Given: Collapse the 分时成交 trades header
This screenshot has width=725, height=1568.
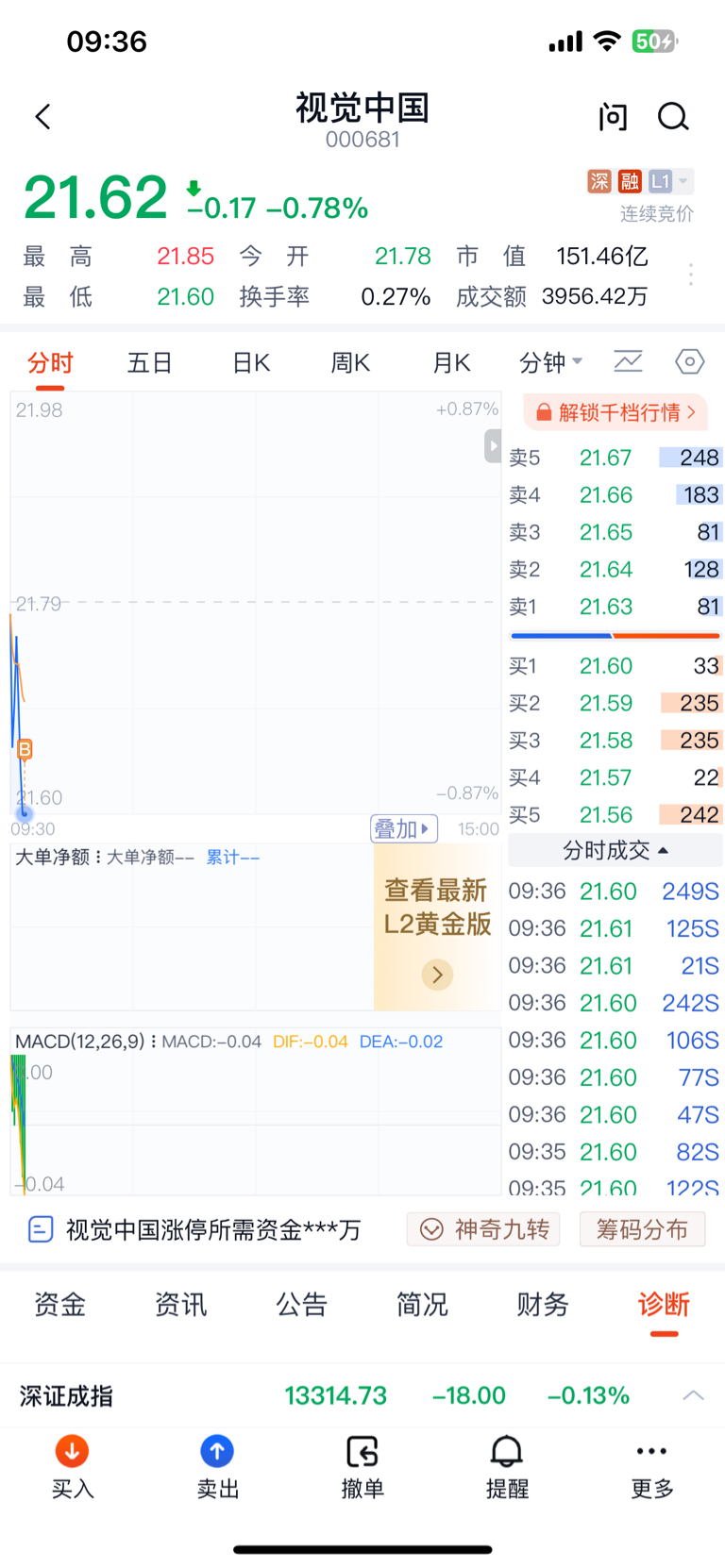Looking at the screenshot, I should click(615, 850).
